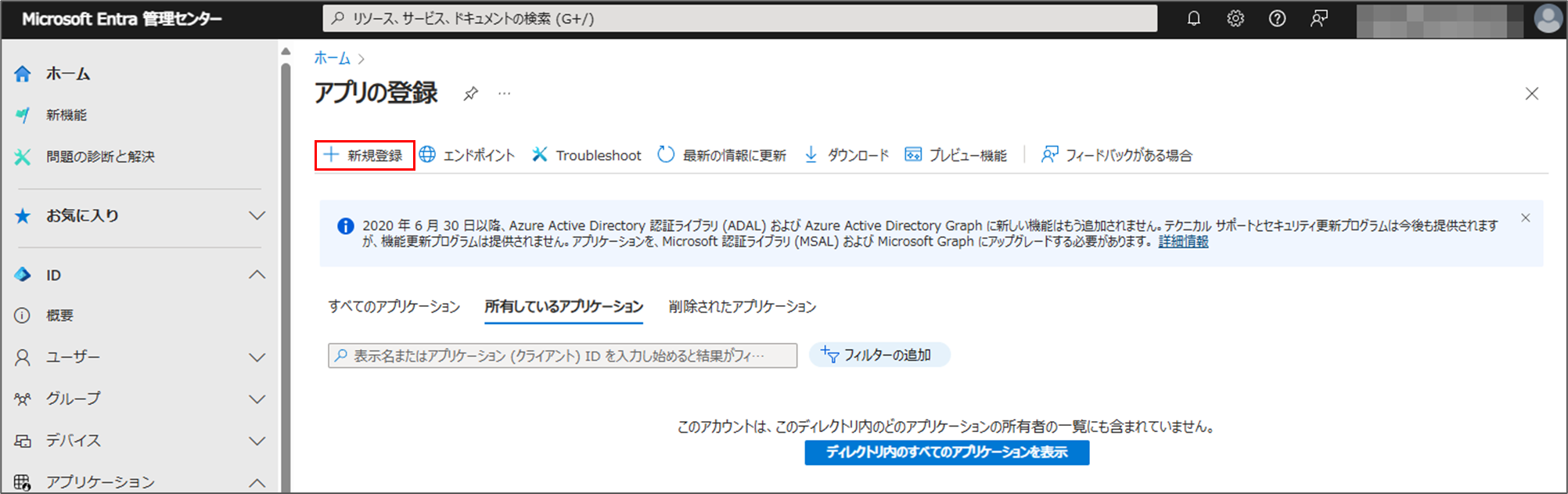Screen dimensions: 1568x494
Task: Collapse the ID section chevron
Action: pyautogui.click(x=257, y=275)
